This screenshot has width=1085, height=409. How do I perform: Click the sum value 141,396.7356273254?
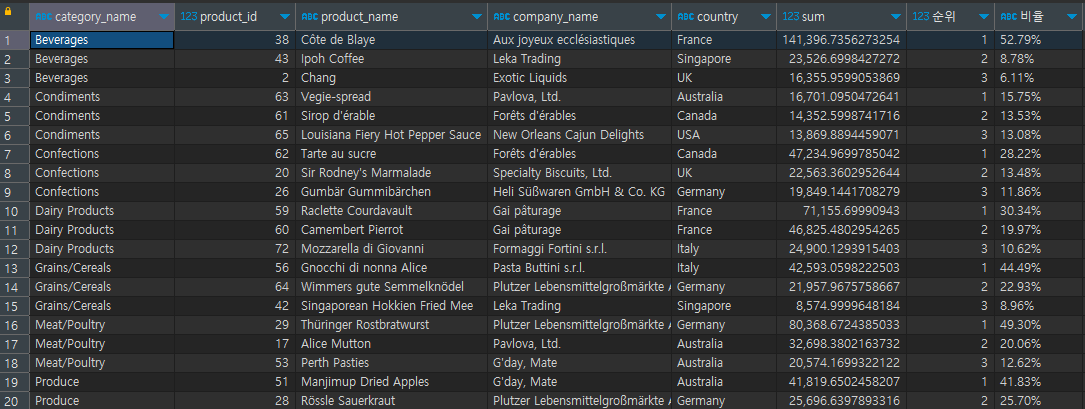pos(841,40)
